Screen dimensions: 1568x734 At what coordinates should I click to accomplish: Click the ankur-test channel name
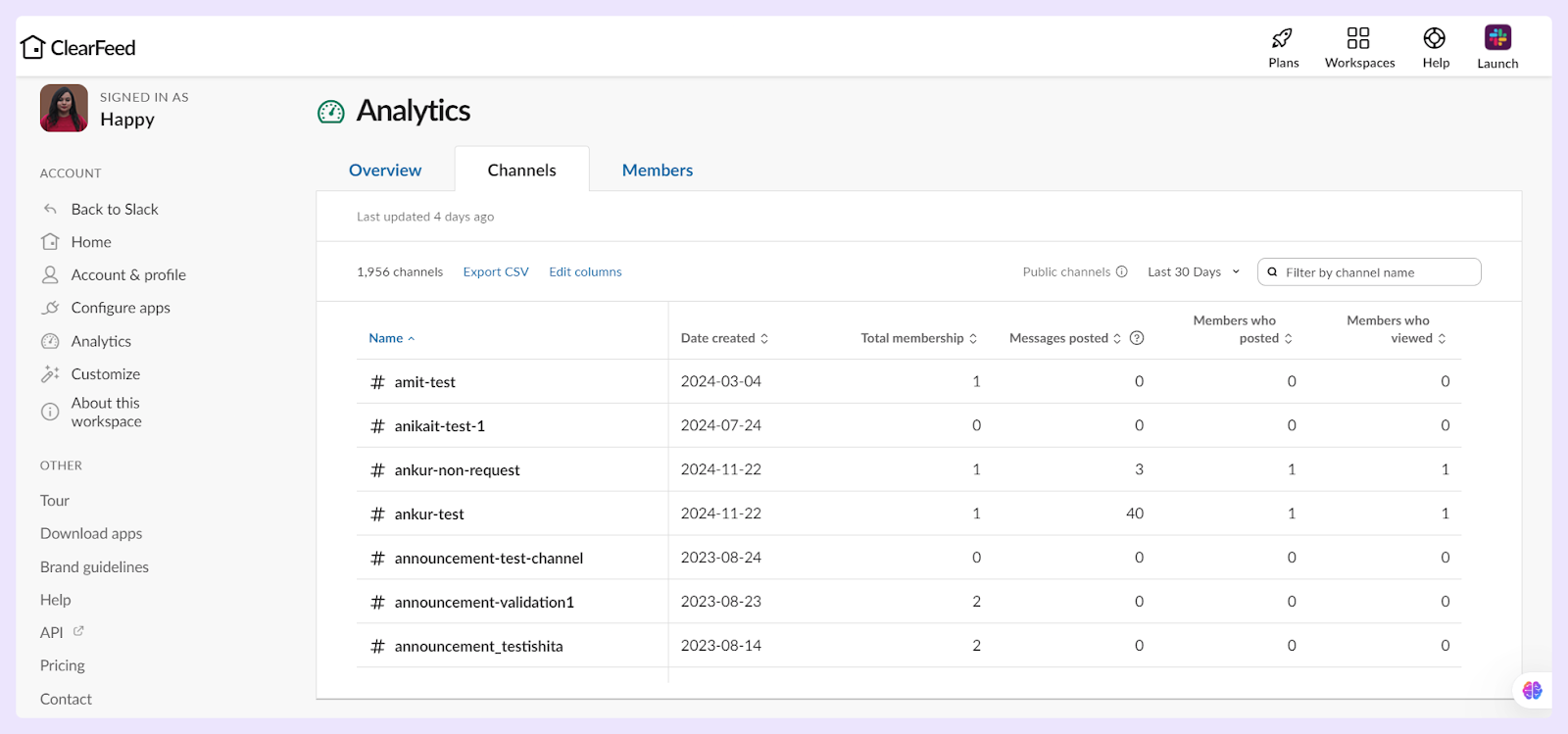pos(429,514)
